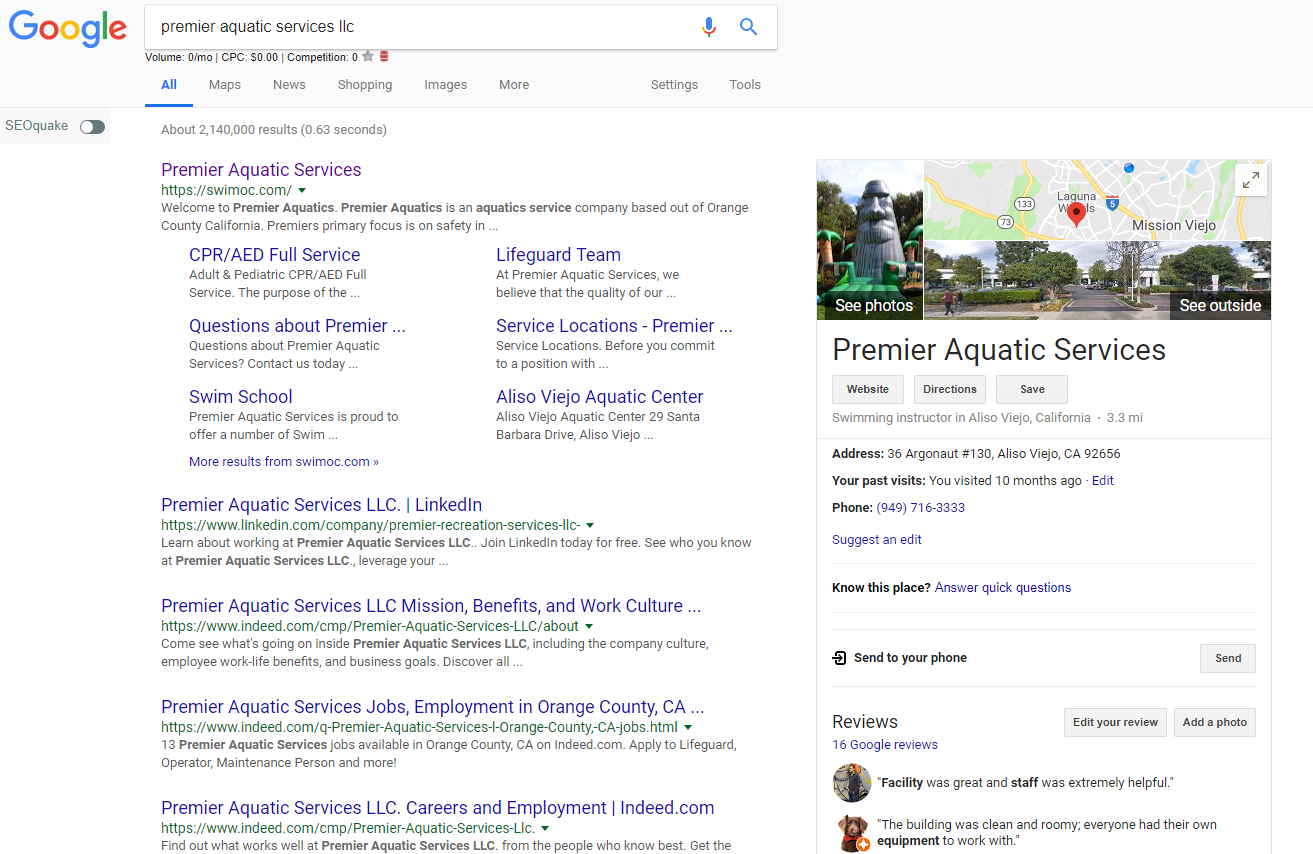Open the dog avatar reviewer profile

coord(852,833)
